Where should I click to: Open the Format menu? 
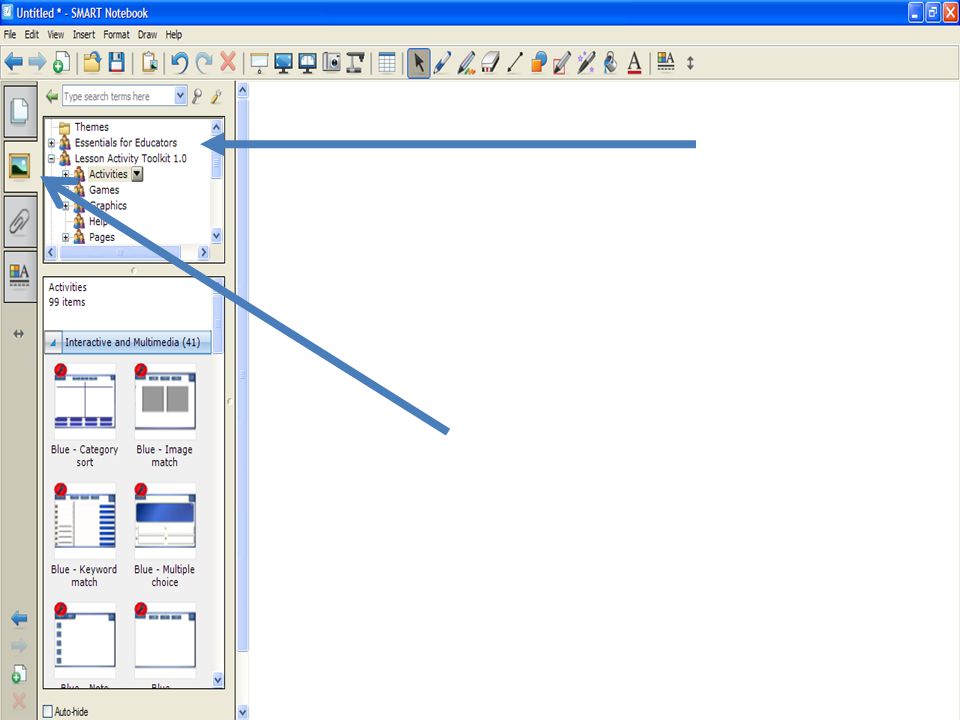tap(116, 34)
